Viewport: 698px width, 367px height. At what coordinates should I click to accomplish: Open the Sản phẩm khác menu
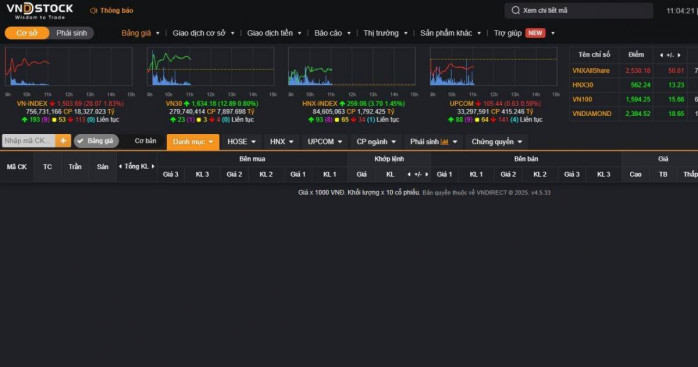point(450,33)
